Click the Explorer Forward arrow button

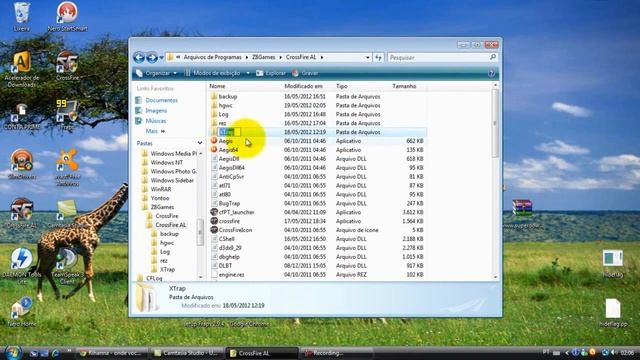(152, 58)
